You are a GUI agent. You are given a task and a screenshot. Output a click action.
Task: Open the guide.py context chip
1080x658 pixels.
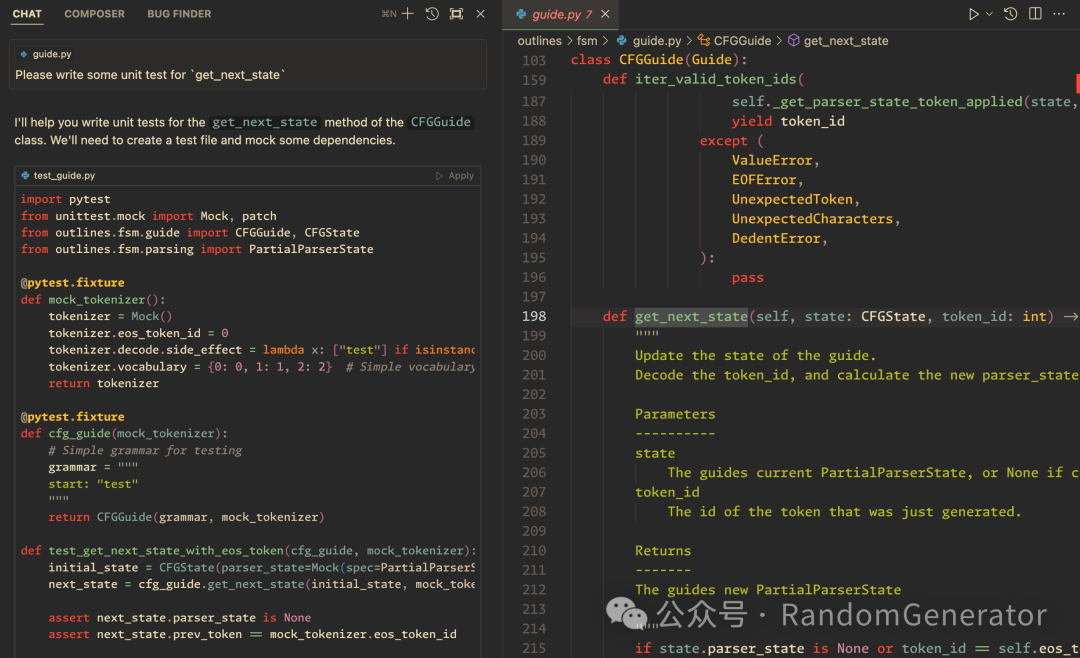coord(46,54)
